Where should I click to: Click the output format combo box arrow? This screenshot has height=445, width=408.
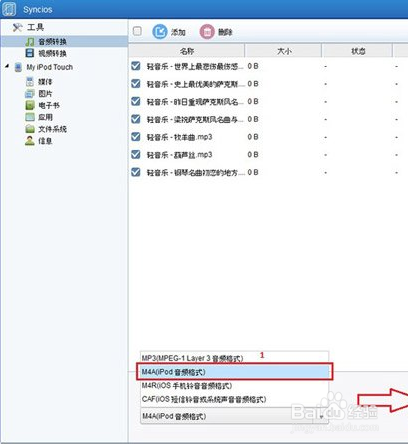(321, 417)
